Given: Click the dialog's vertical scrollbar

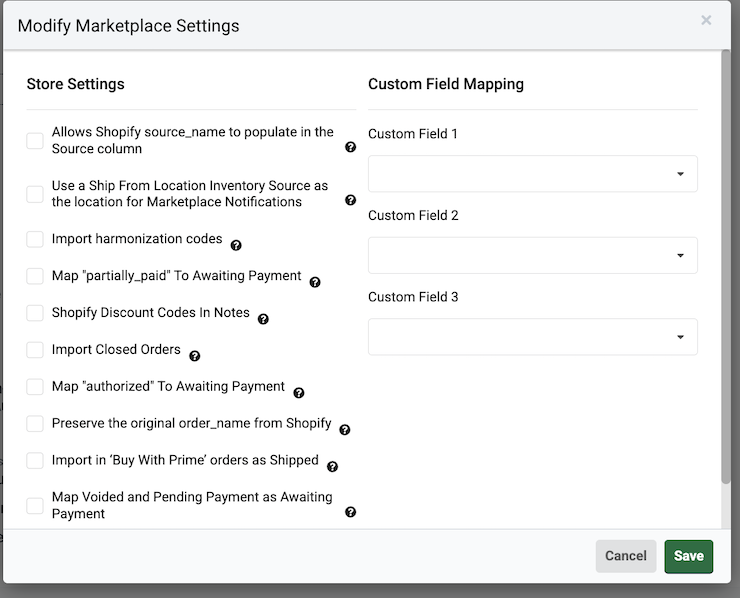Looking at the screenshot, I should coord(726,270).
